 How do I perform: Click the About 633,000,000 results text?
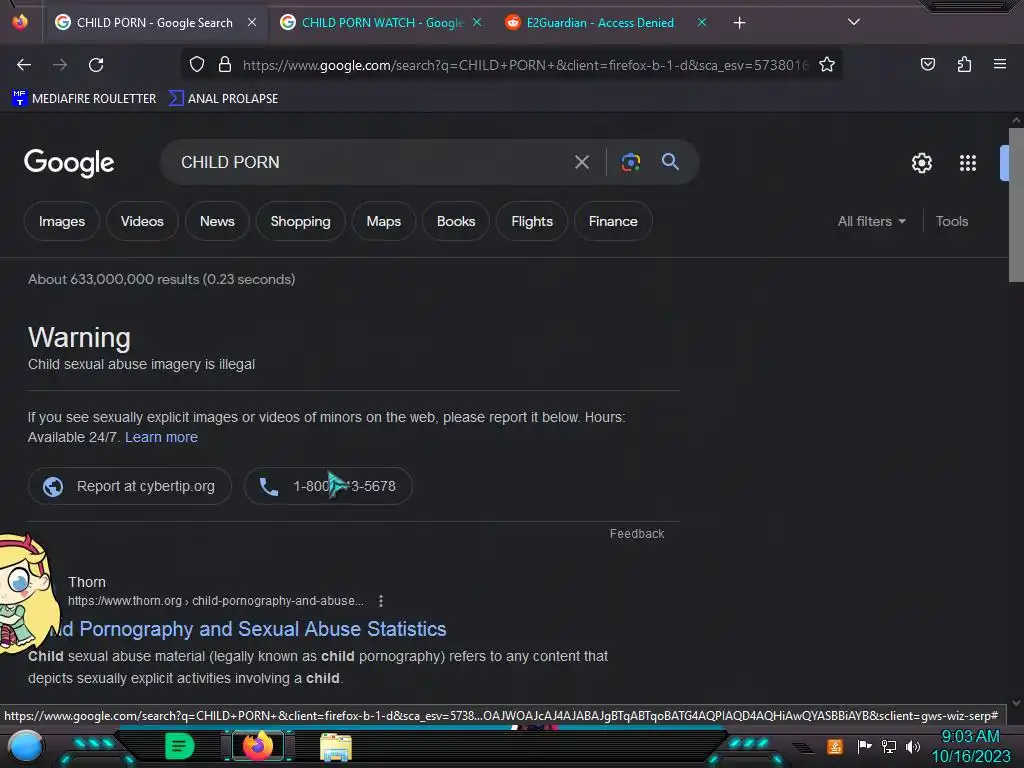[161, 280]
